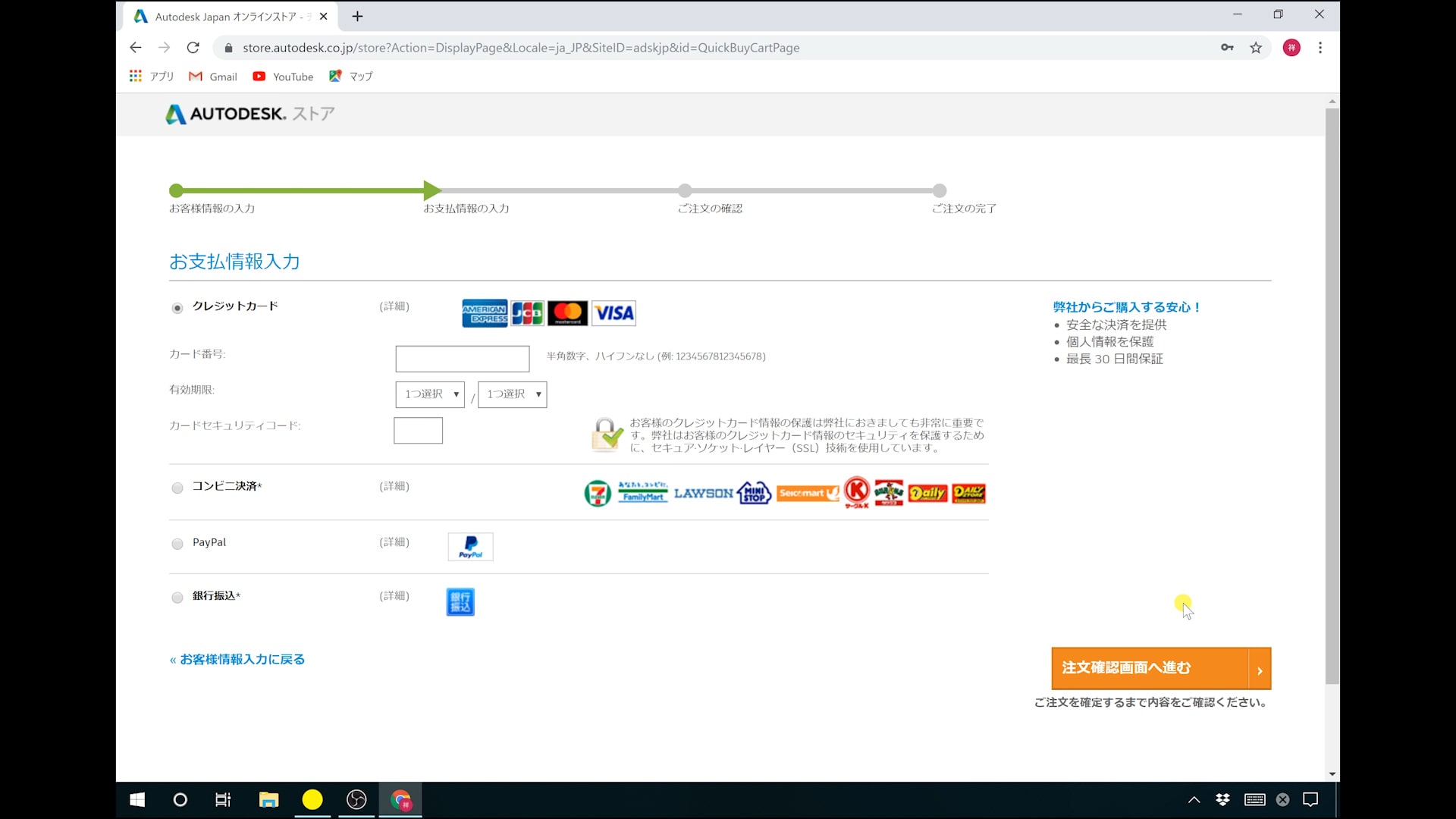Screen dimensions: 1456x819
Task: Select the コンビニ決済 radio button
Action: pyautogui.click(x=177, y=488)
